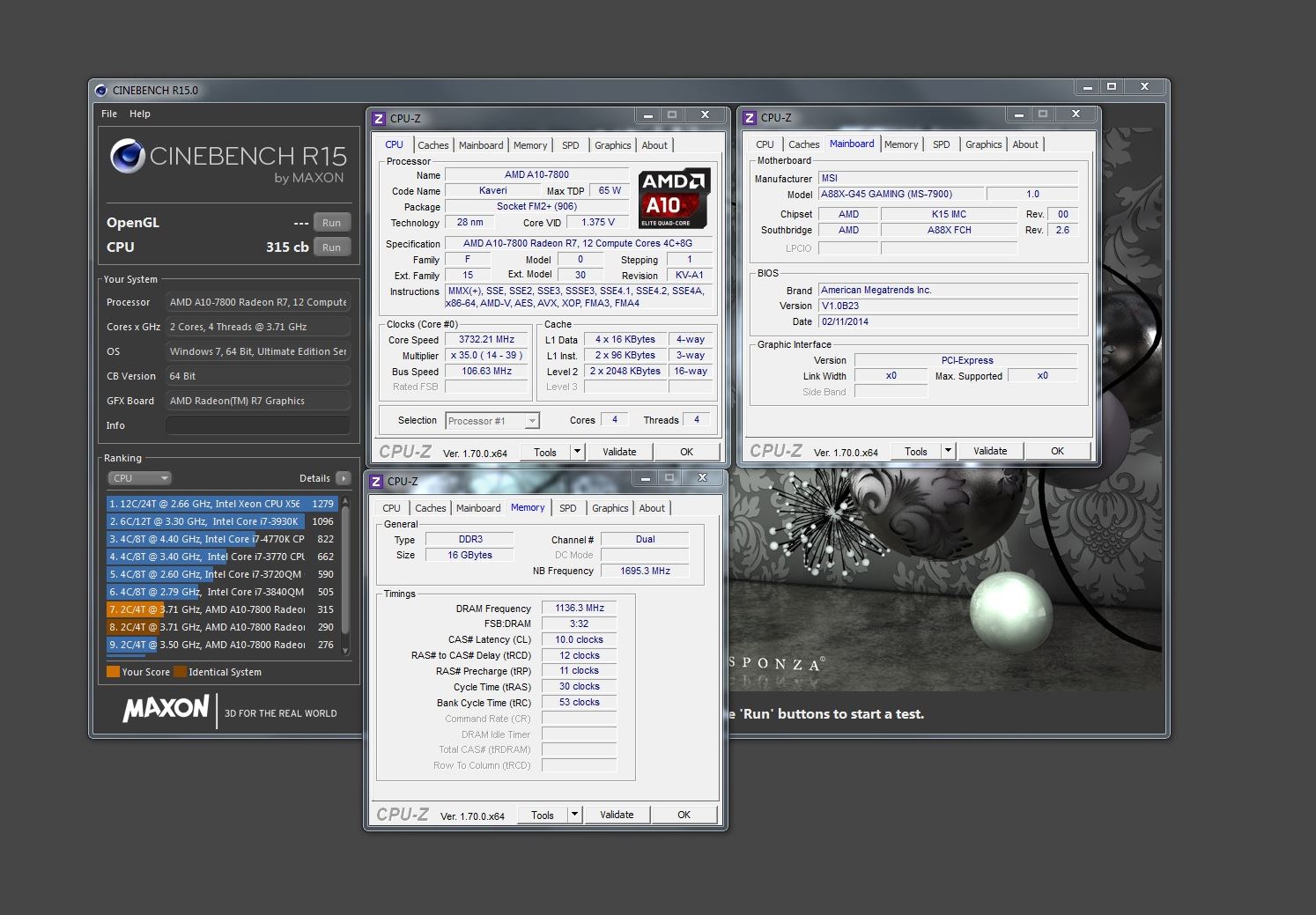Select ranking bar 7 with score 315

coord(222,609)
